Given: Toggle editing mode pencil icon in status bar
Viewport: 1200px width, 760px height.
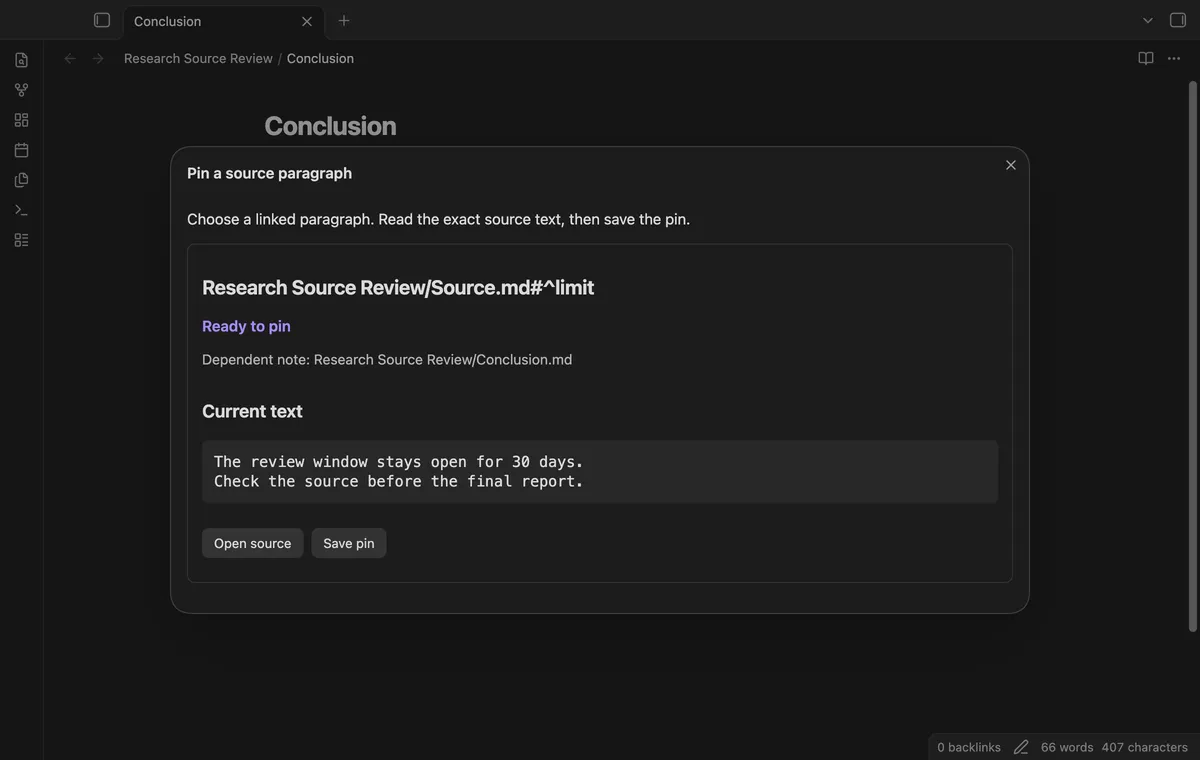Looking at the screenshot, I should [1021, 747].
